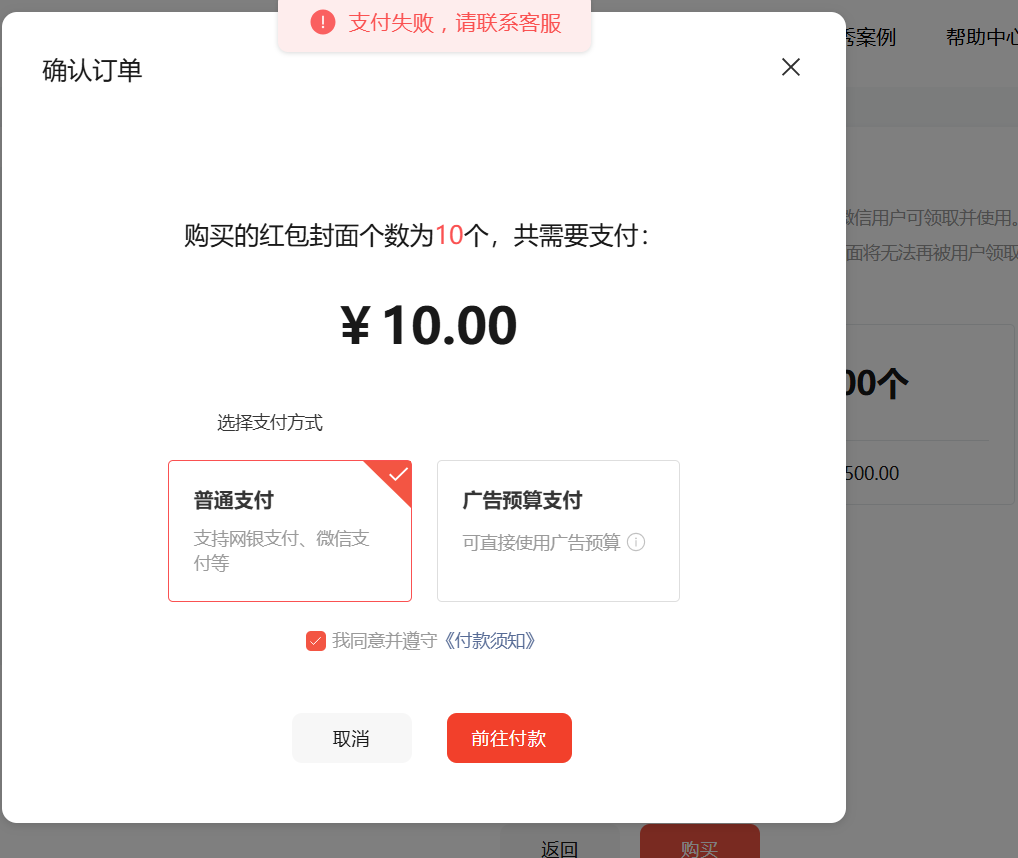Click the dimmed 购买 button behind dialog
The height and width of the screenshot is (858, 1018).
point(700,842)
